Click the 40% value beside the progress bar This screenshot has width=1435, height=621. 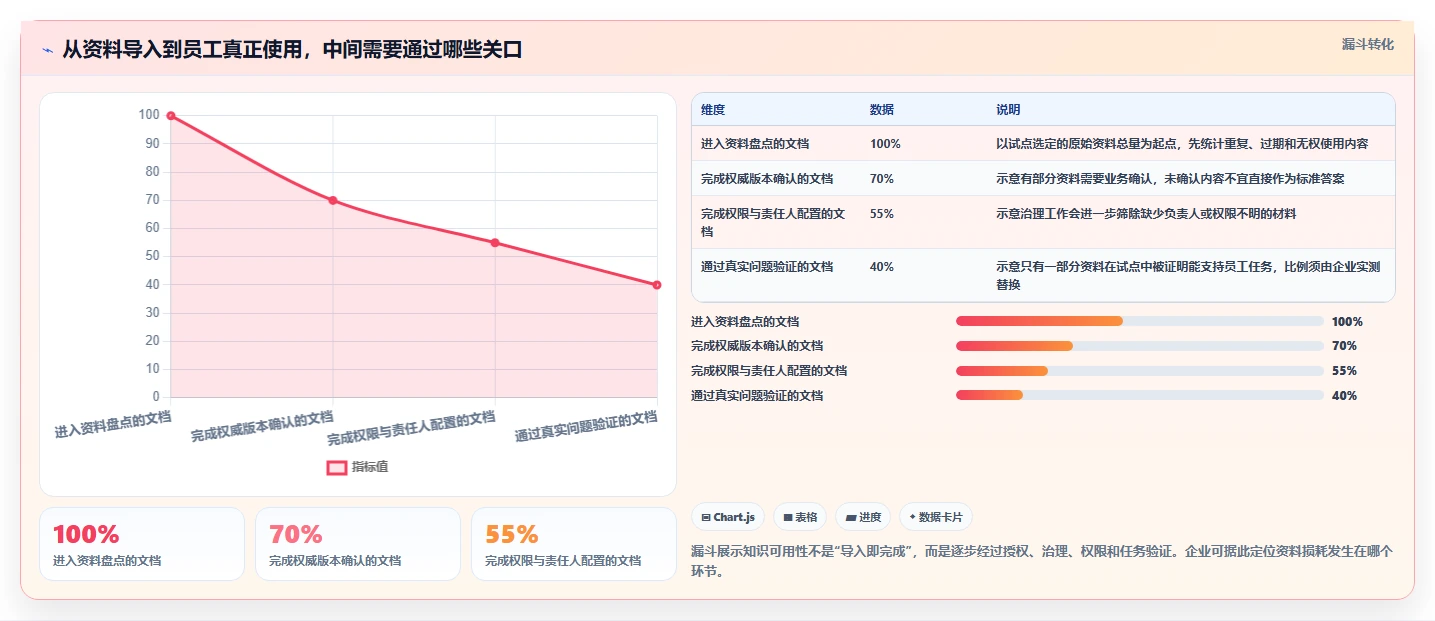tap(1344, 396)
